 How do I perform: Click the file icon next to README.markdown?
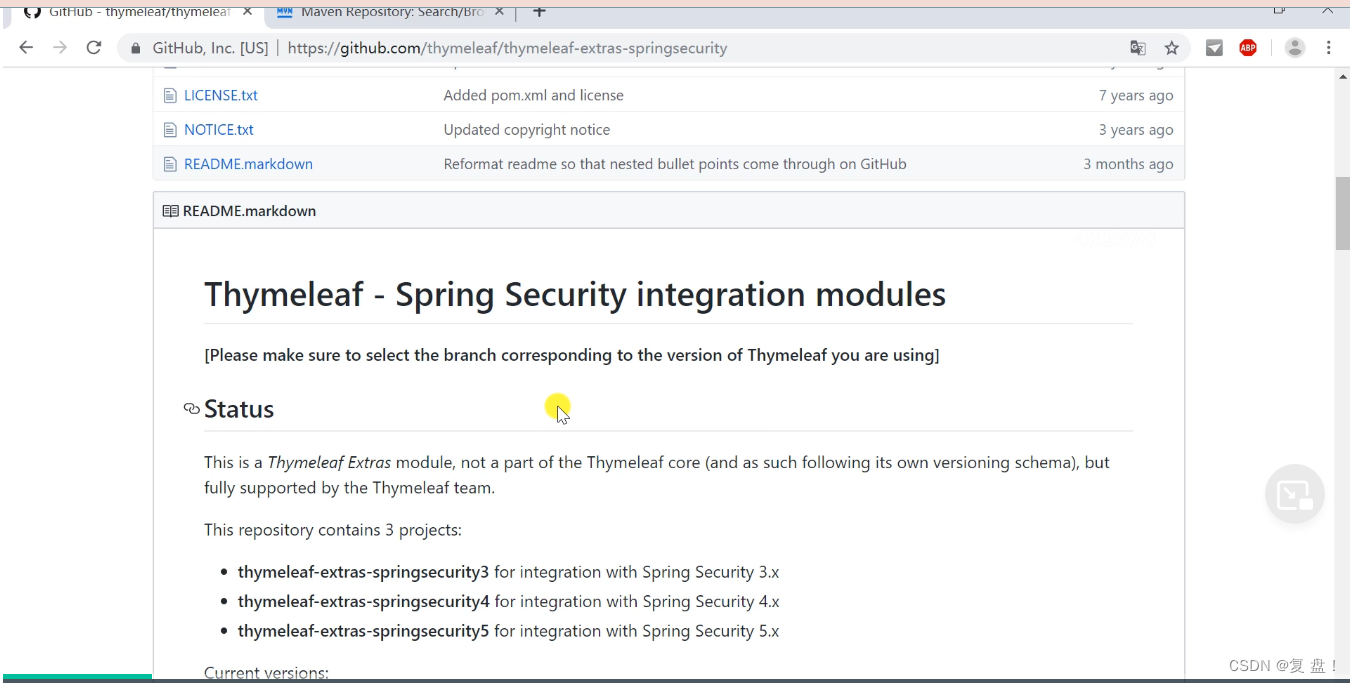pos(170,164)
